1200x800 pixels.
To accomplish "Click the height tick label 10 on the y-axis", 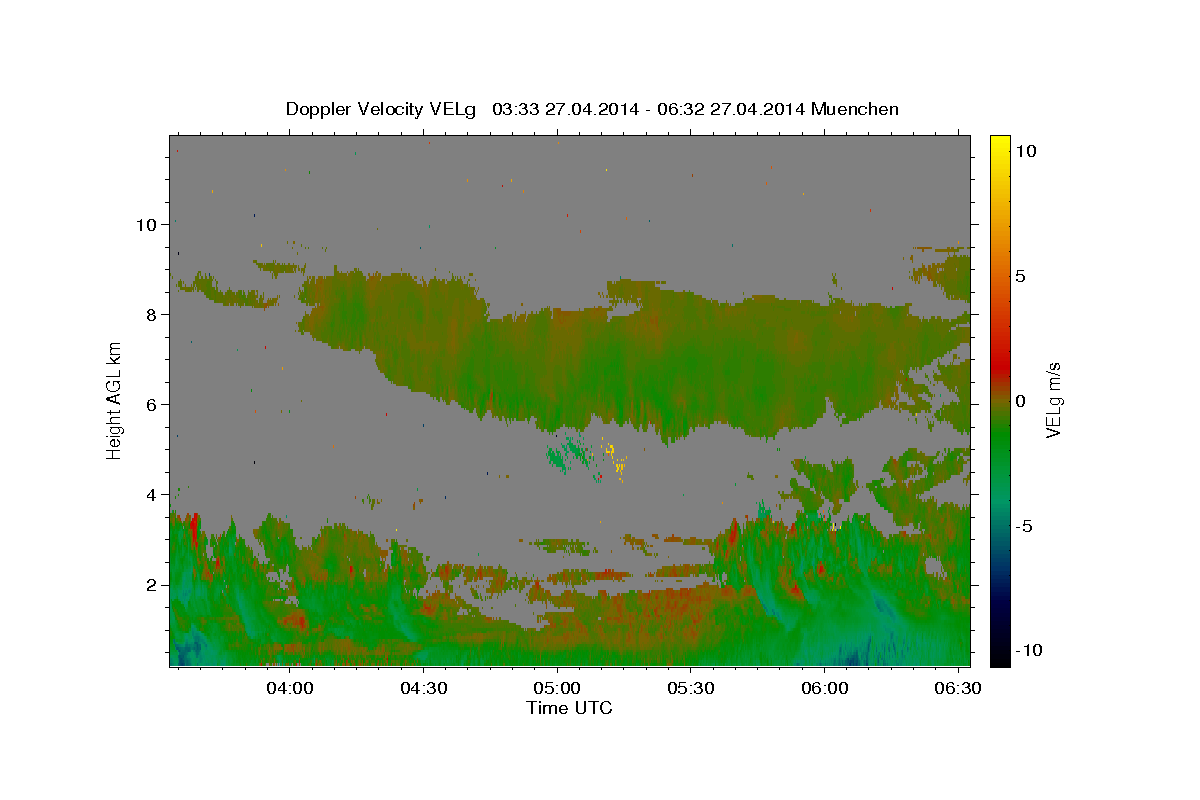I will (x=149, y=224).
